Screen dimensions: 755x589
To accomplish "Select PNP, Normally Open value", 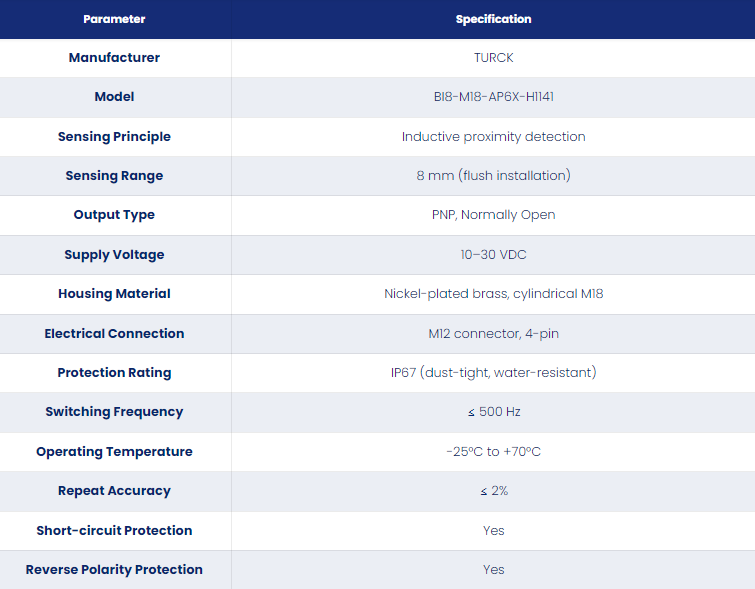I will (494, 215).
